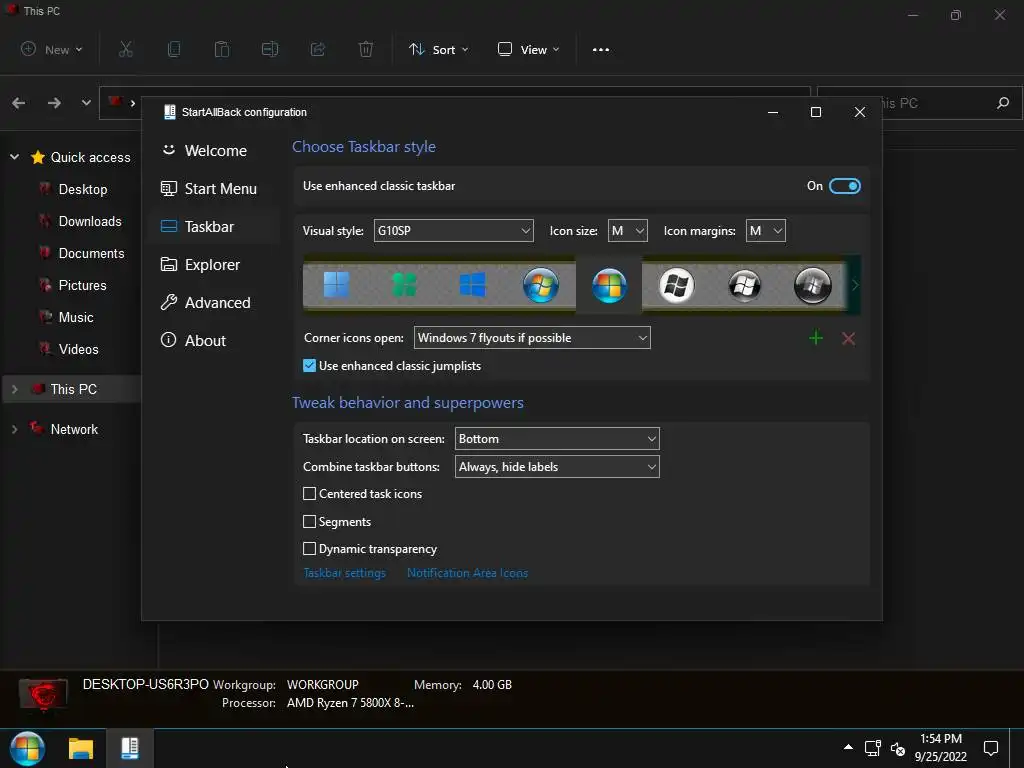Uncheck Use enhanced classic jumplists
This screenshot has width=1024, height=768.
310,366
